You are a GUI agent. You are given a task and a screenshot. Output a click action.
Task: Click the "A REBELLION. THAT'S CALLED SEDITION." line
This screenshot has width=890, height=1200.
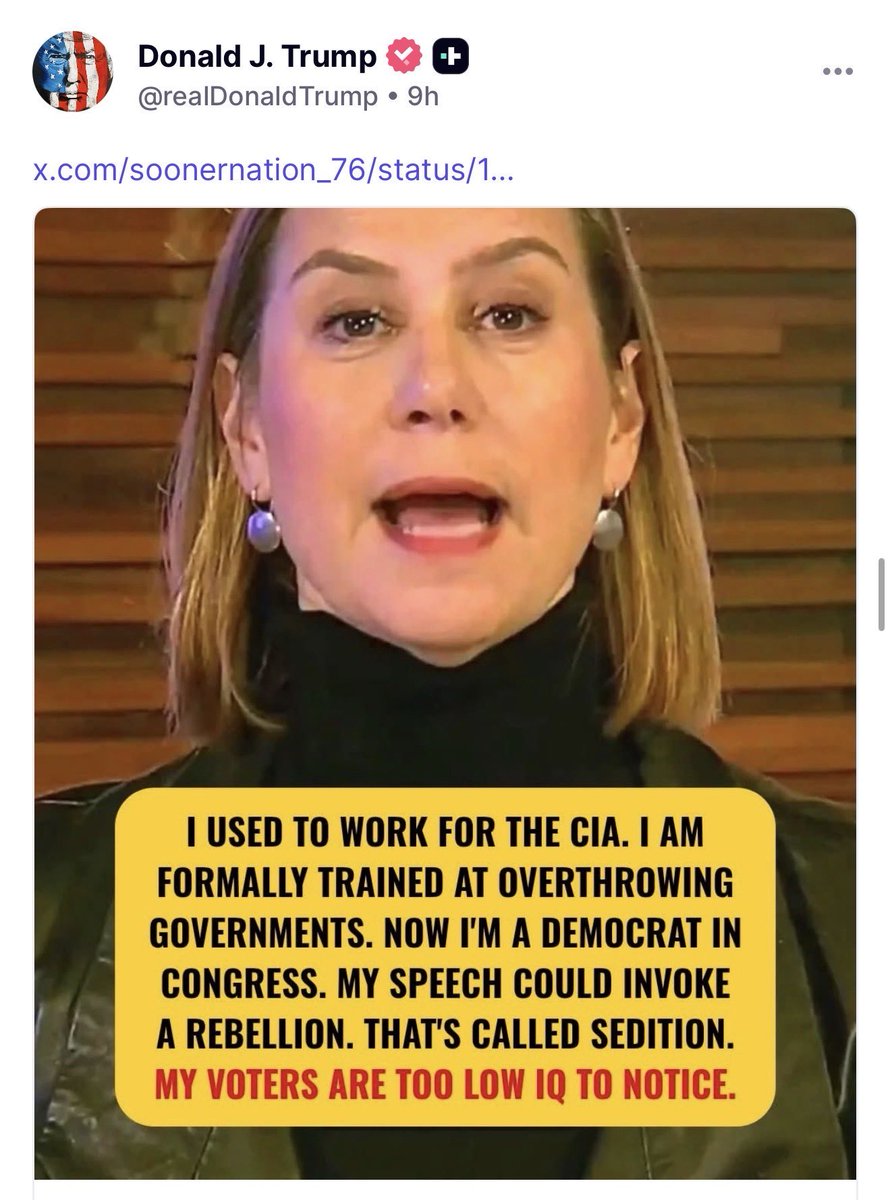pyautogui.click(x=445, y=1035)
